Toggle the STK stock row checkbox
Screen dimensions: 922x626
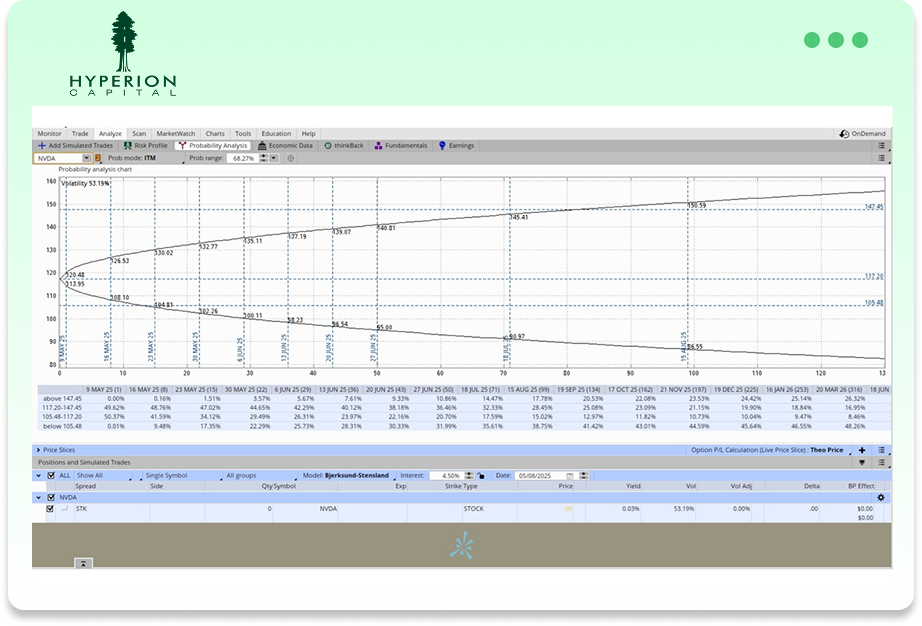[x=51, y=509]
